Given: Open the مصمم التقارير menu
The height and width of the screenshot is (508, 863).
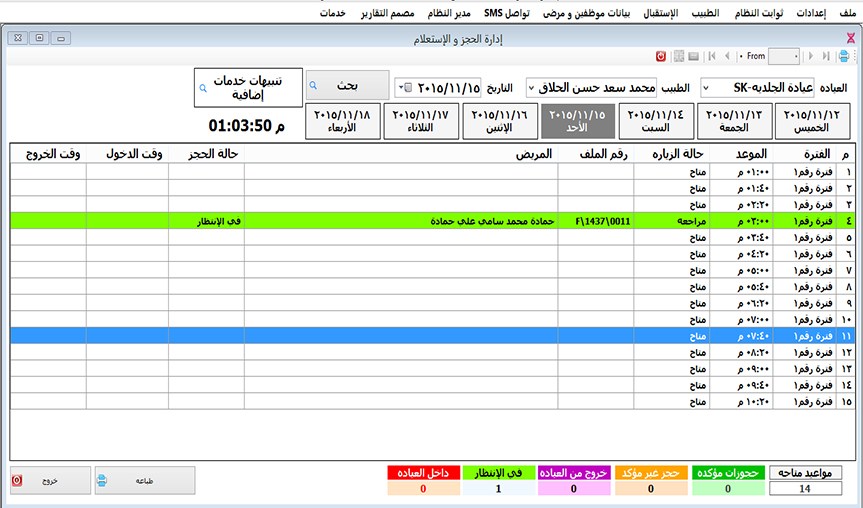Looking at the screenshot, I should pos(383,13).
